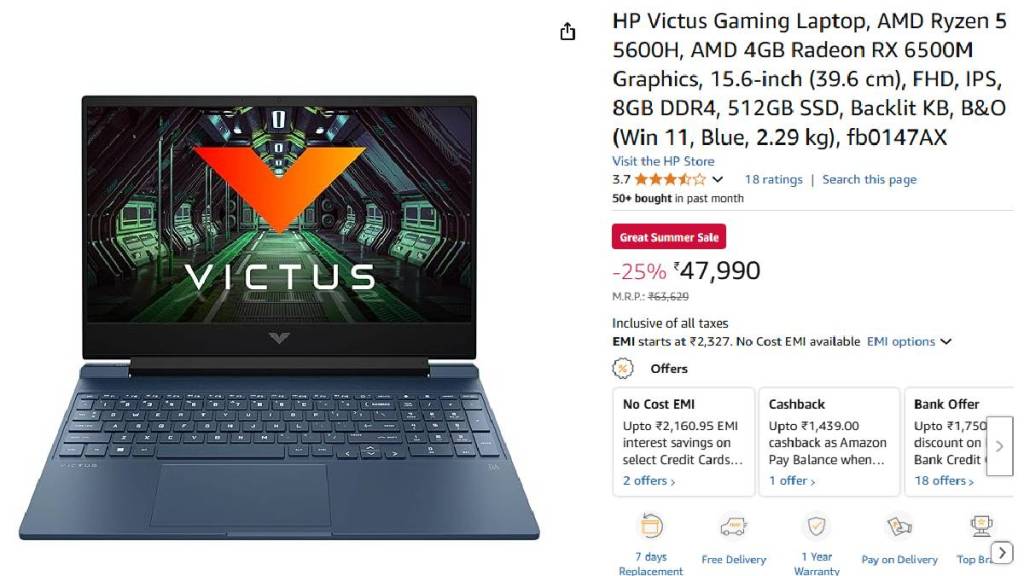Click the HP Victus laptop product image
1024x576 pixels.
coord(280,318)
